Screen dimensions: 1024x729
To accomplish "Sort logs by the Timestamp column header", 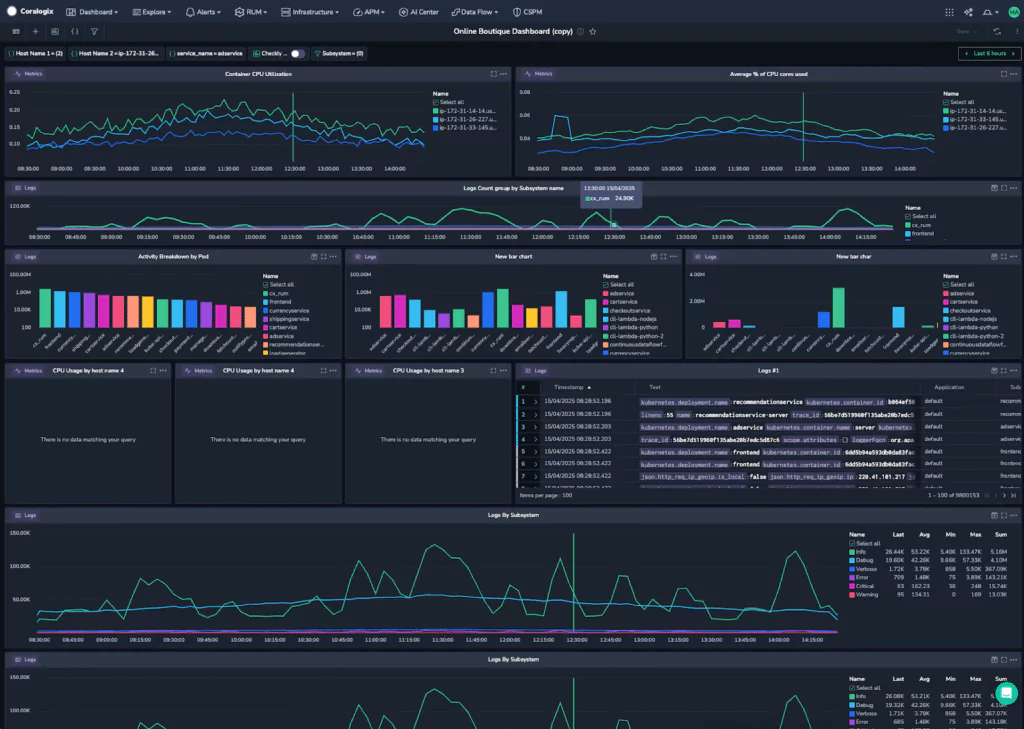I will (568, 387).
